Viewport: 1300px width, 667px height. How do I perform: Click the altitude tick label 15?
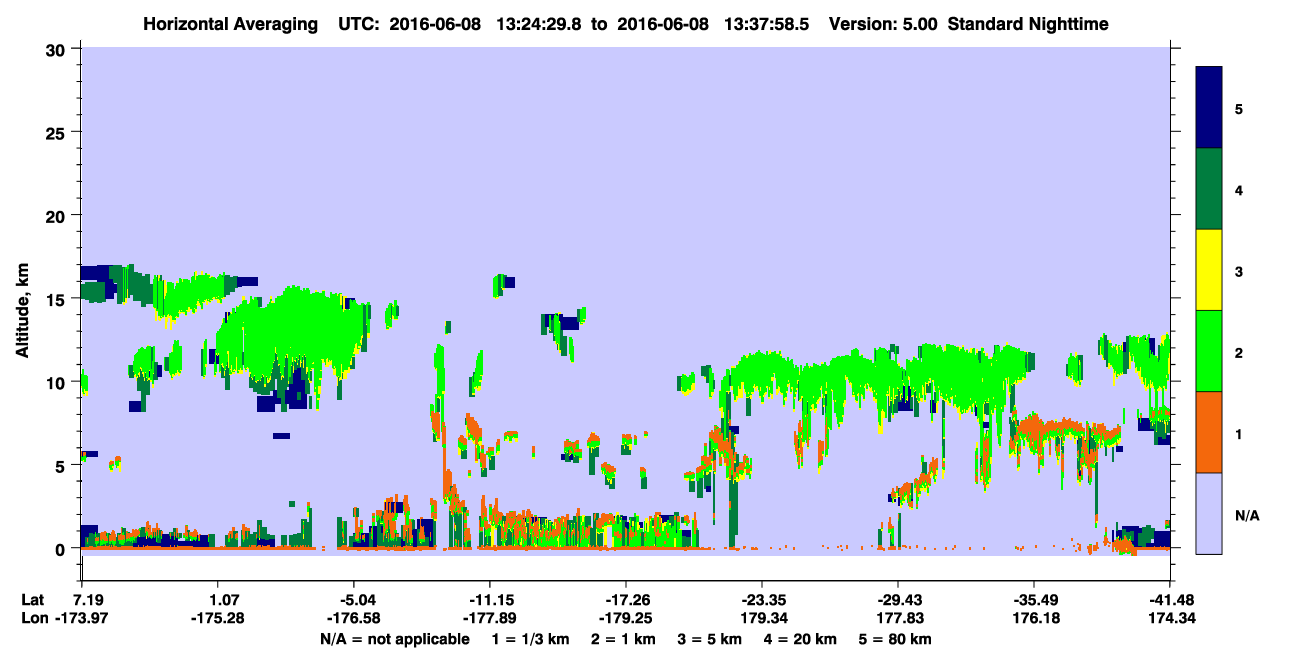(x=58, y=299)
